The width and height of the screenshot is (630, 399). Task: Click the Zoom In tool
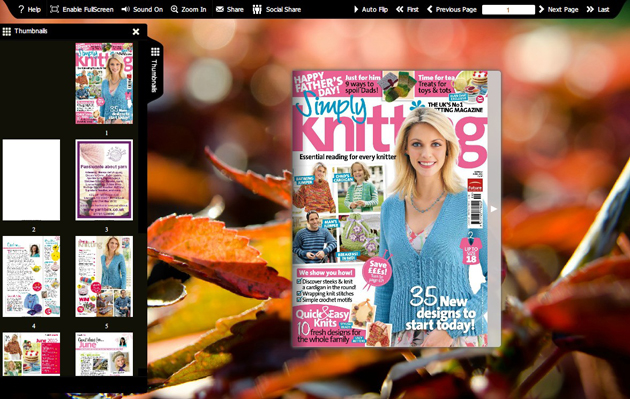point(188,9)
